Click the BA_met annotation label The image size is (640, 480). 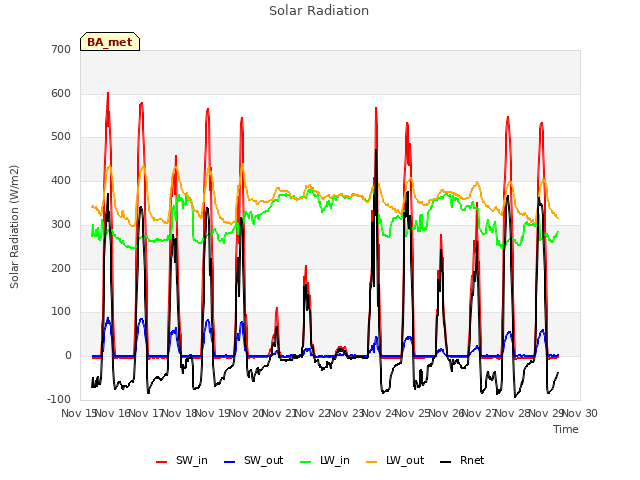coord(110,42)
